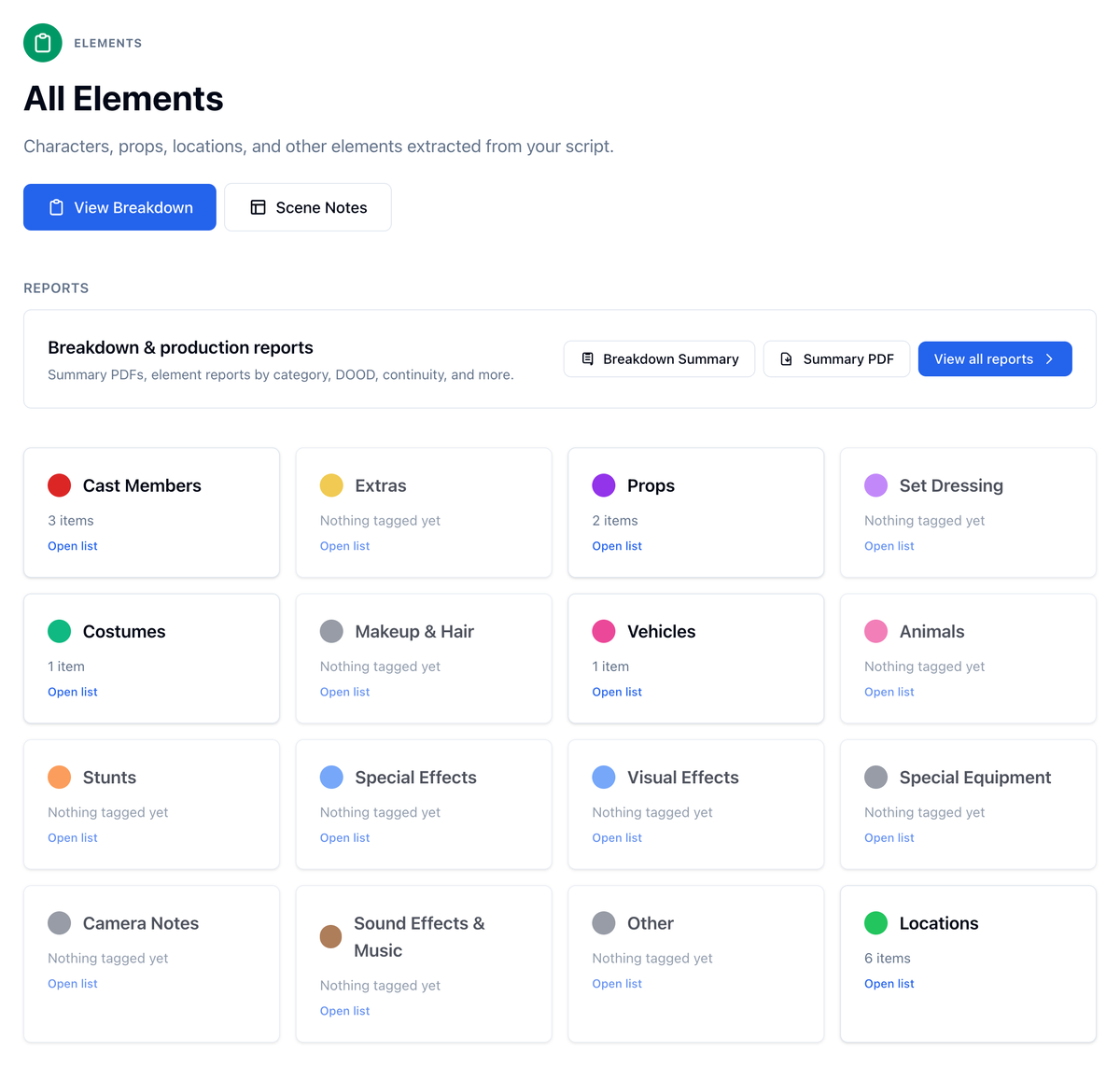Click the '3 items' count text

[x=71, y=521]
